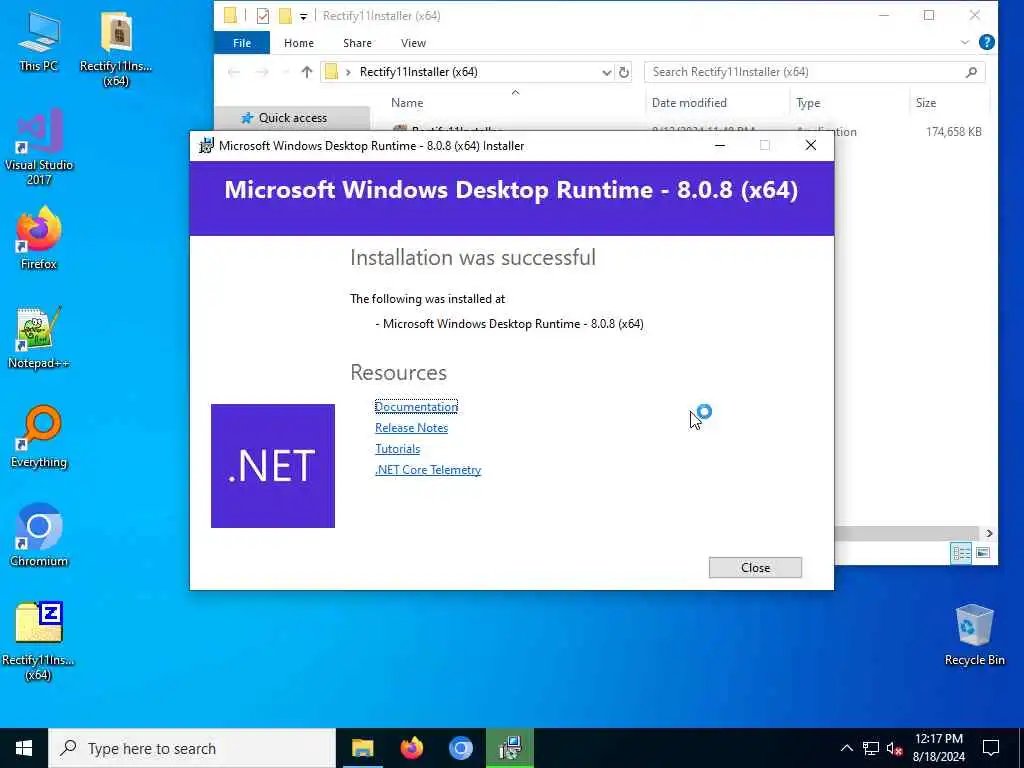Image resolution: width=1024 pixels, height=768 pixels.
Task: Sort files by Type column header
Action: click(808, 103)
